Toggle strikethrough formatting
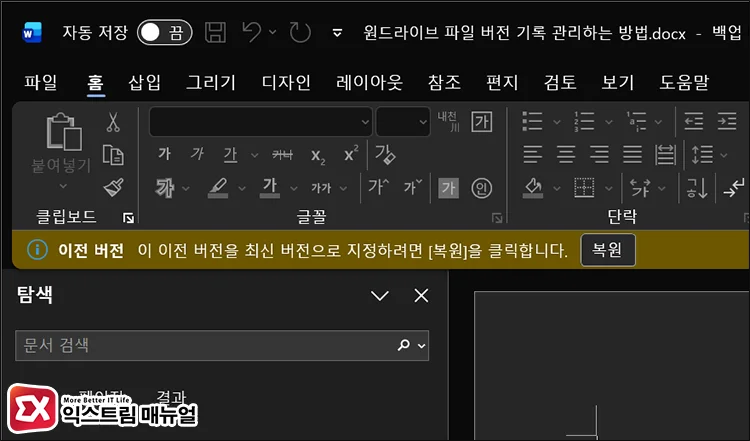This screenshot has height=441, width=750. point(282,154)
